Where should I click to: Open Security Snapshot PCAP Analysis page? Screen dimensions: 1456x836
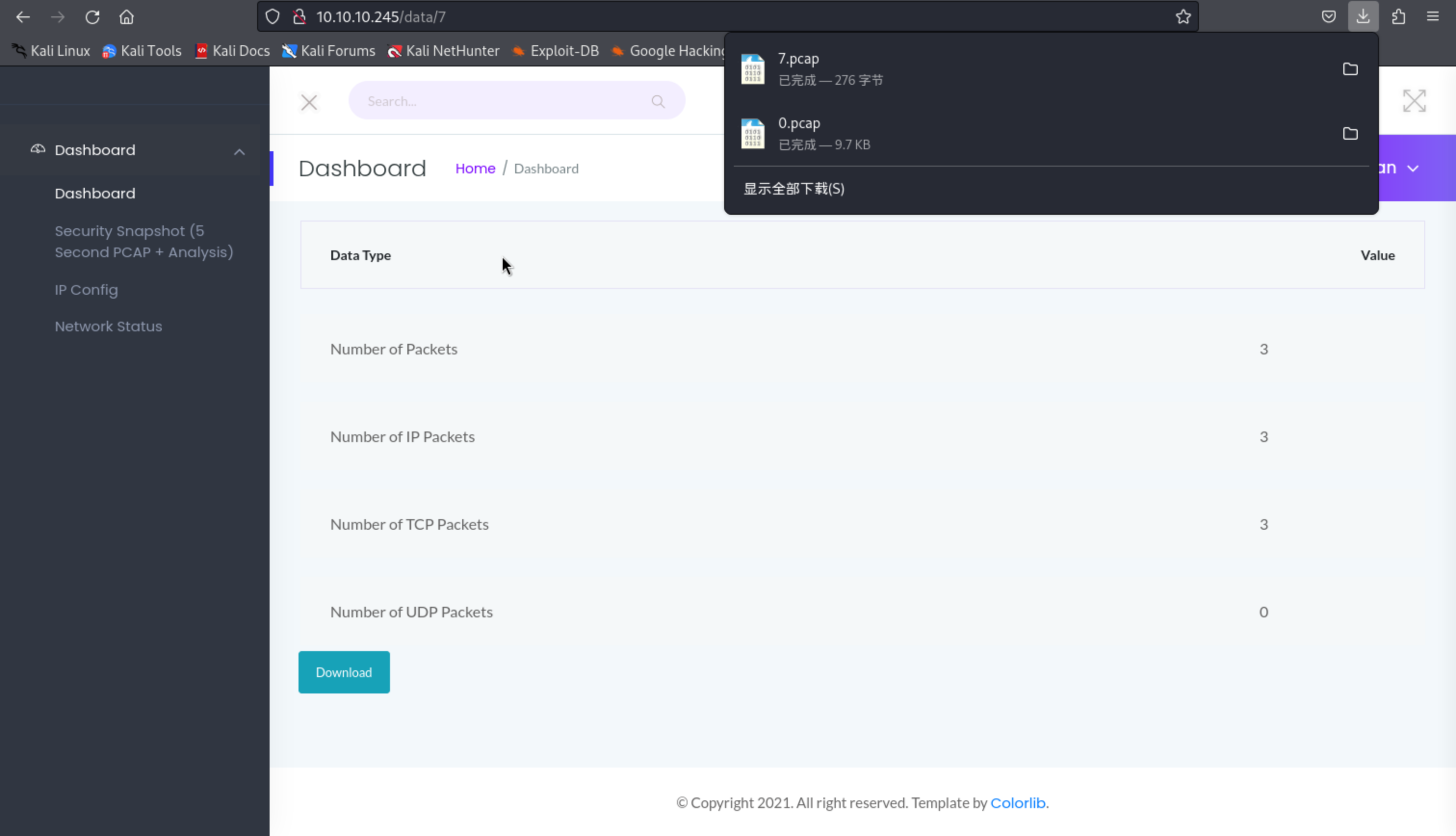[x=143, y=242]
